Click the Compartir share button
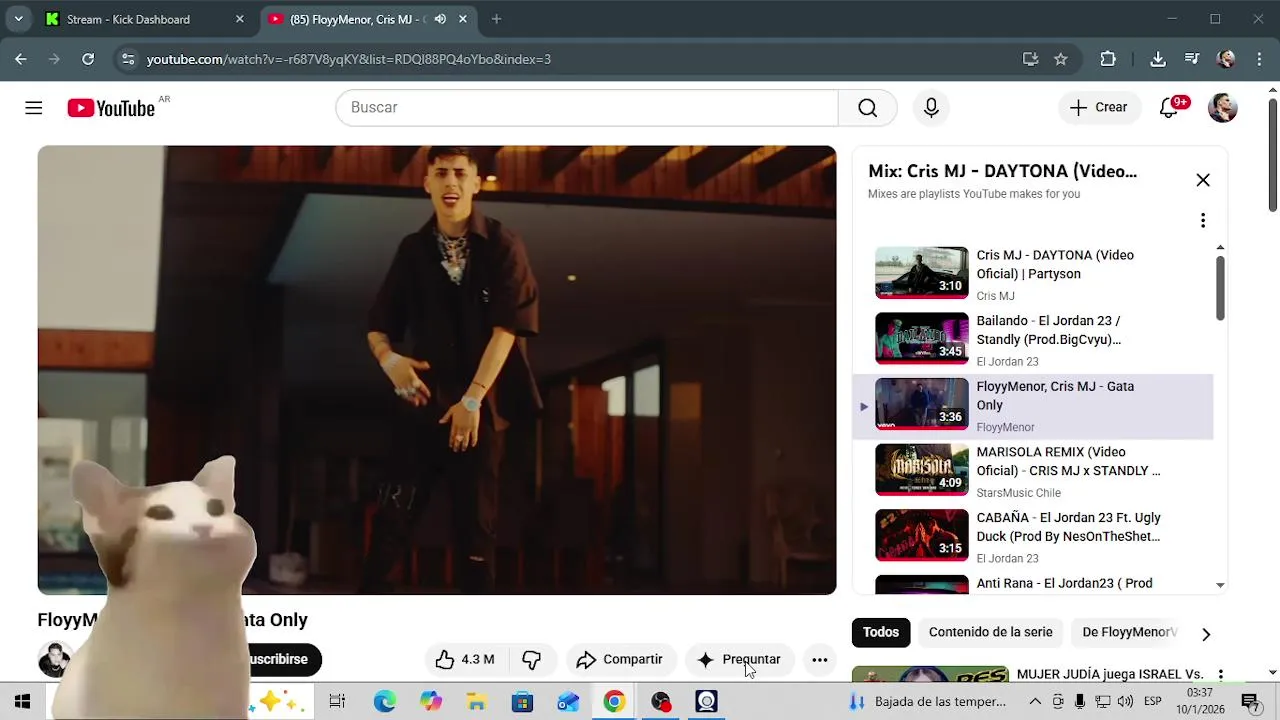This screenshot has width=1280, height=720. tap(620, 659)
